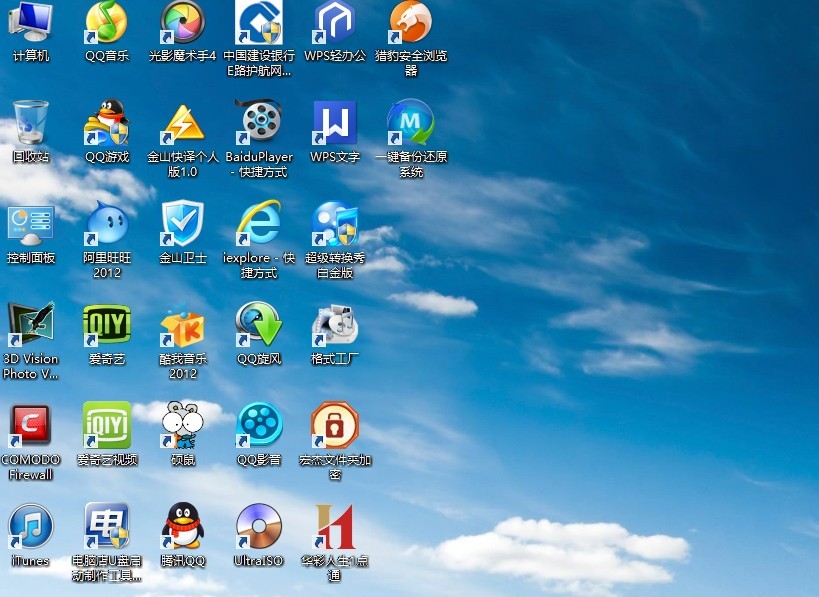Select the 回收站 Recycle Bin
The width and height of the screenshot is (819, 597).
(31, 123)
